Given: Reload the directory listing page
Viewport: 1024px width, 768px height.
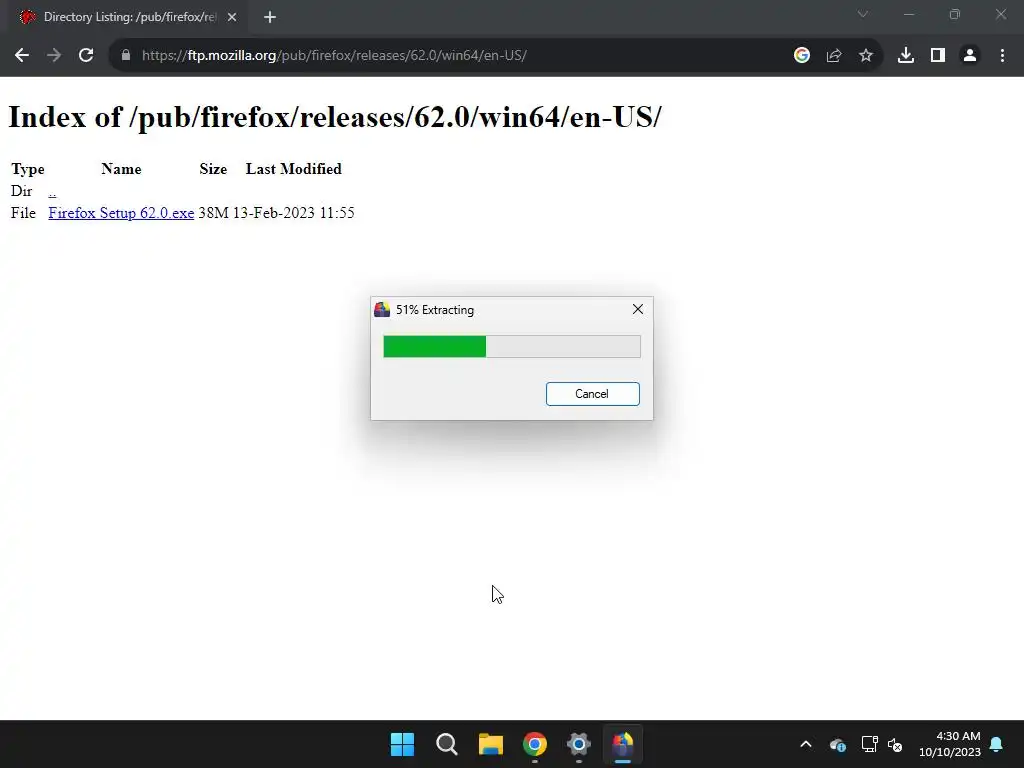Looking at the screenshot, I should click(x=86, y=56).
